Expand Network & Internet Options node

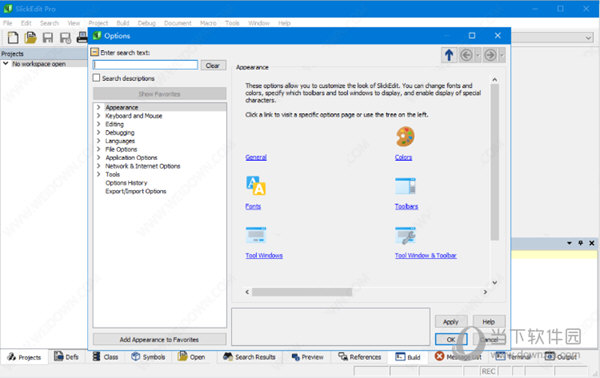[99, 166]
